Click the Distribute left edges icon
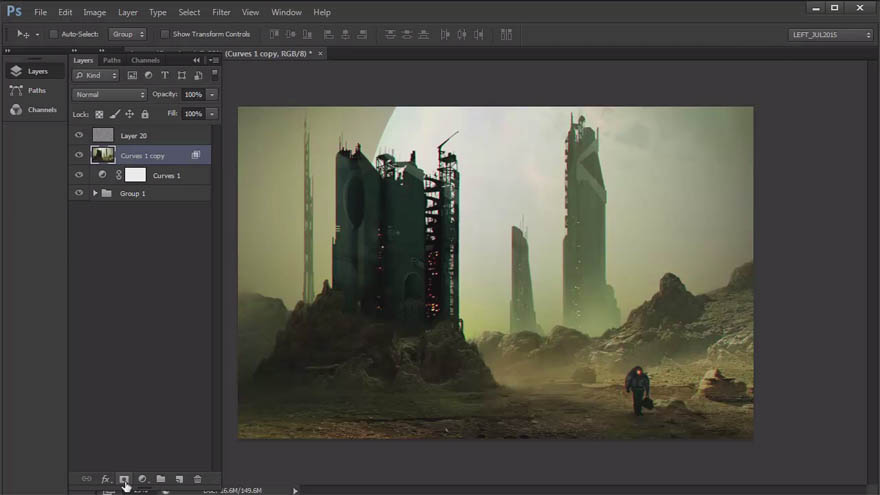Screen dimensions: 880x495 [445, 34]
